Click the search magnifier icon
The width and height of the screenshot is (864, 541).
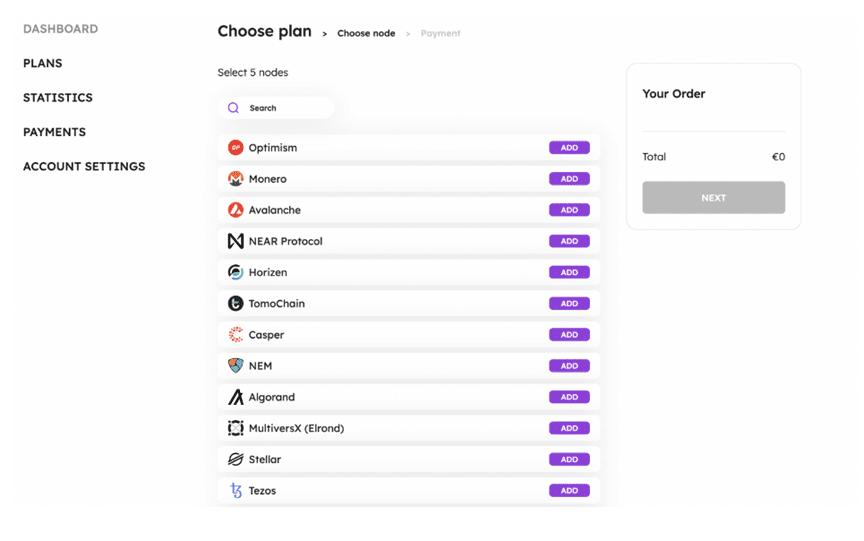(x=233, y=108)
